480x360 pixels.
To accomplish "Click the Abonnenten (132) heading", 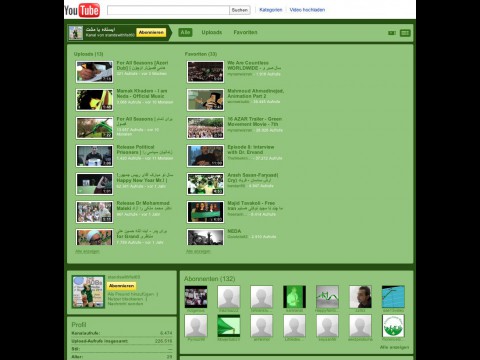I will click(x=210, y=279).
